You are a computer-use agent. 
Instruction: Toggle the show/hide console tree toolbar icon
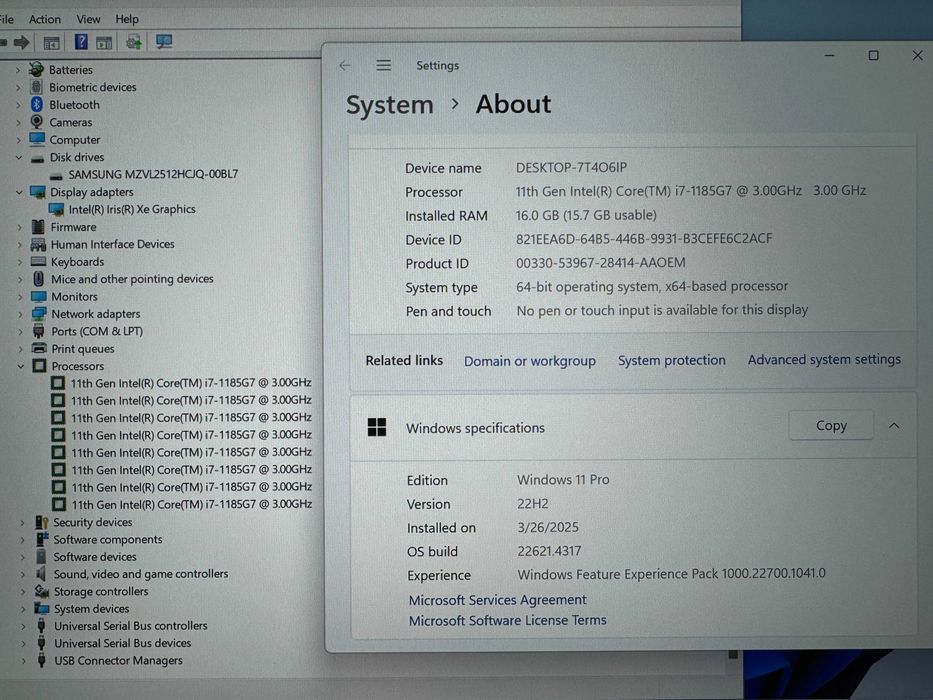(52, 42)
